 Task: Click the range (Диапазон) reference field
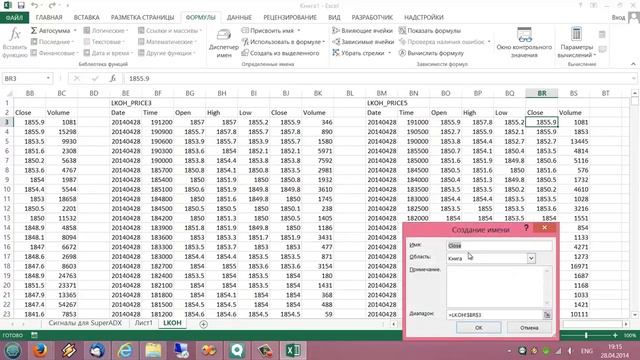coord(495,315)
